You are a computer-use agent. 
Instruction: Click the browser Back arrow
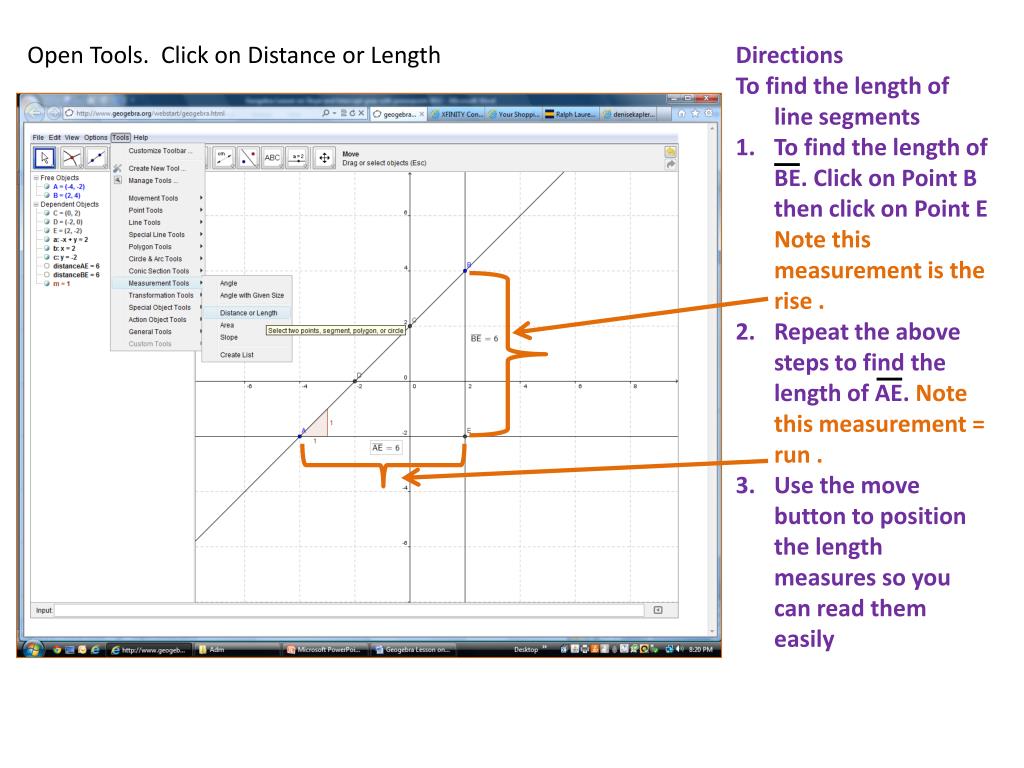pyautogui.click(x=35, y=113)
